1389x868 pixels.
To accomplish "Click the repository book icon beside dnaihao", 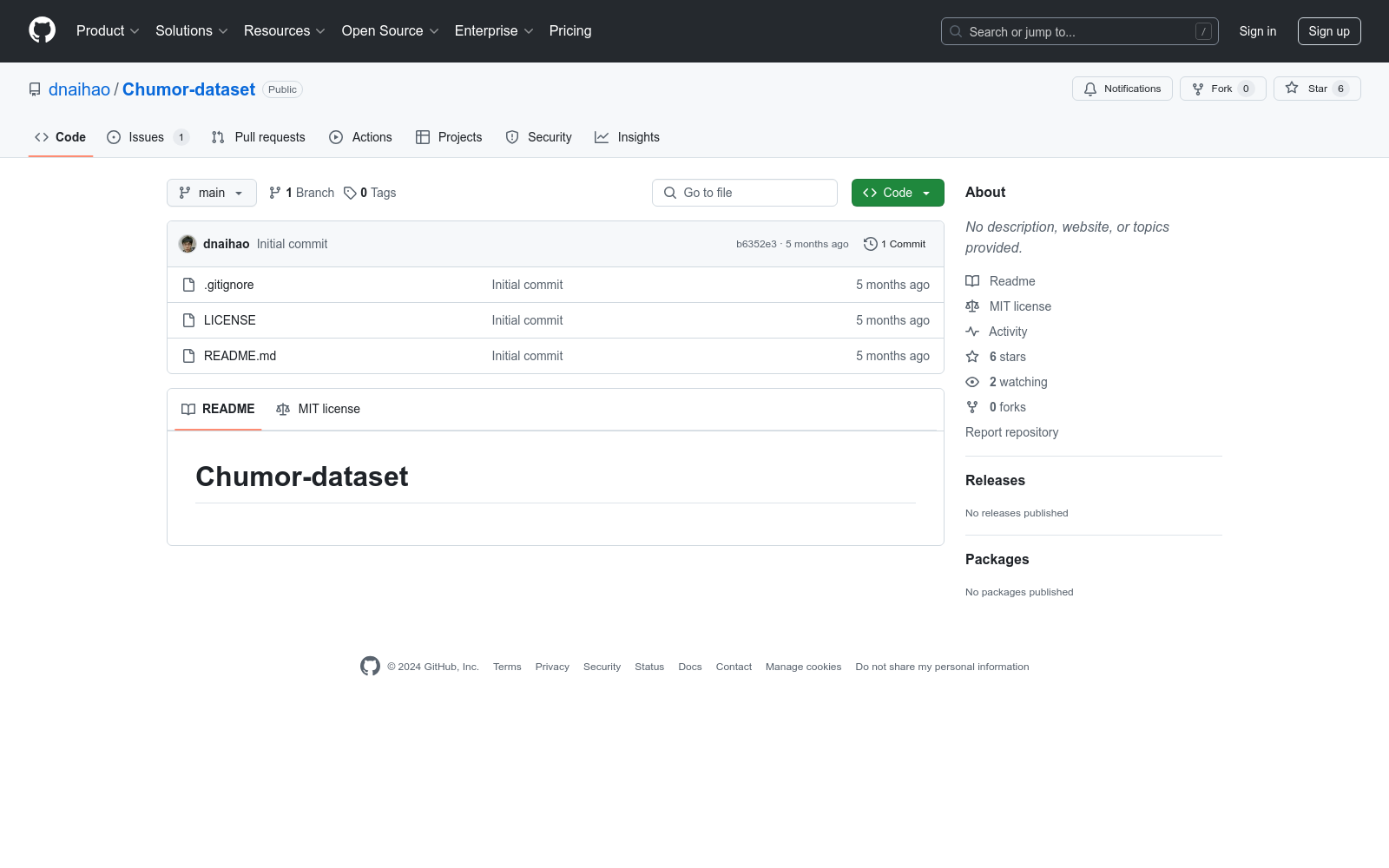I will pyautogui.click(x=35, y=89).
